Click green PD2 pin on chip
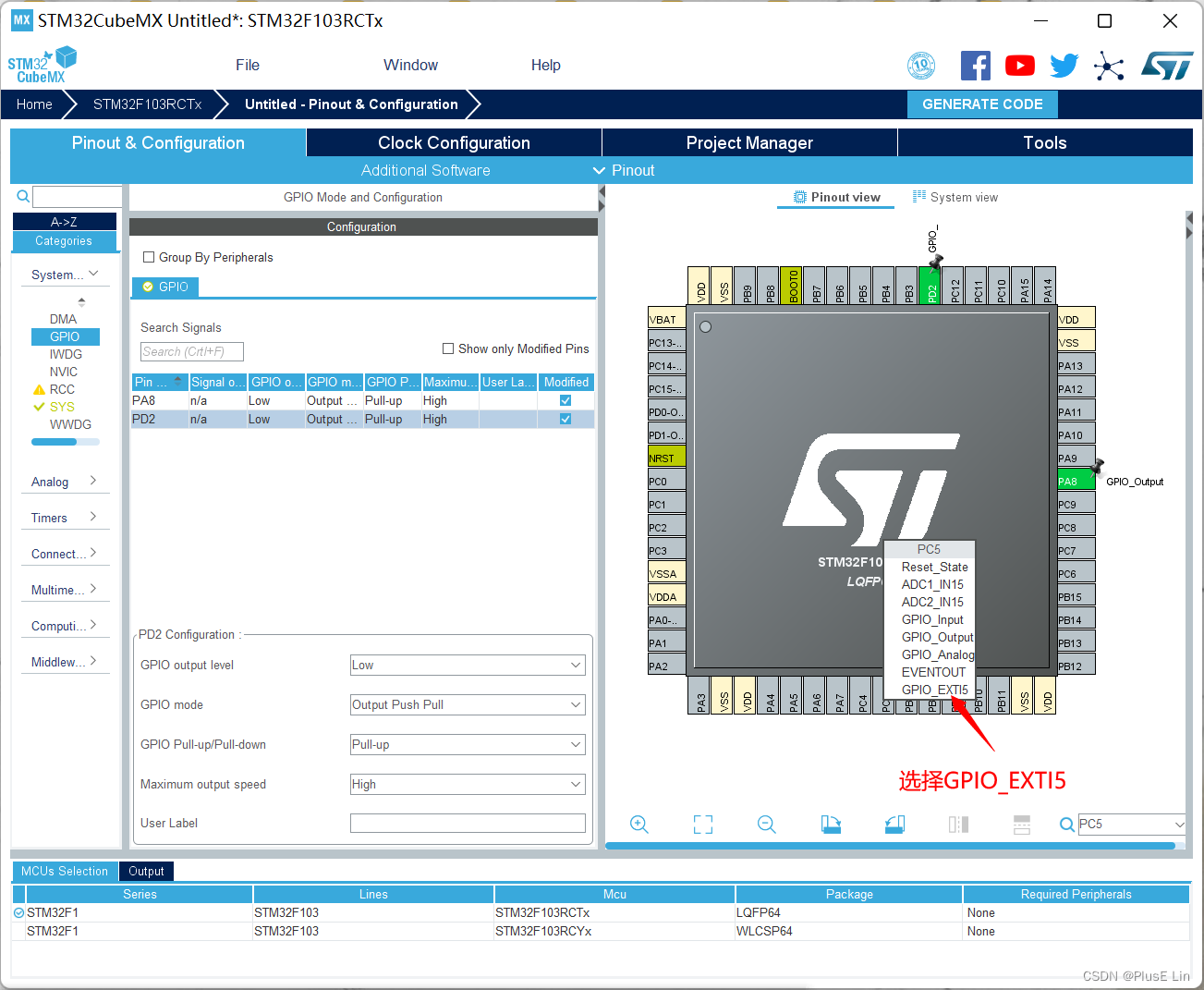Viewport: 1204px width, 990px height. pos(930,286)
